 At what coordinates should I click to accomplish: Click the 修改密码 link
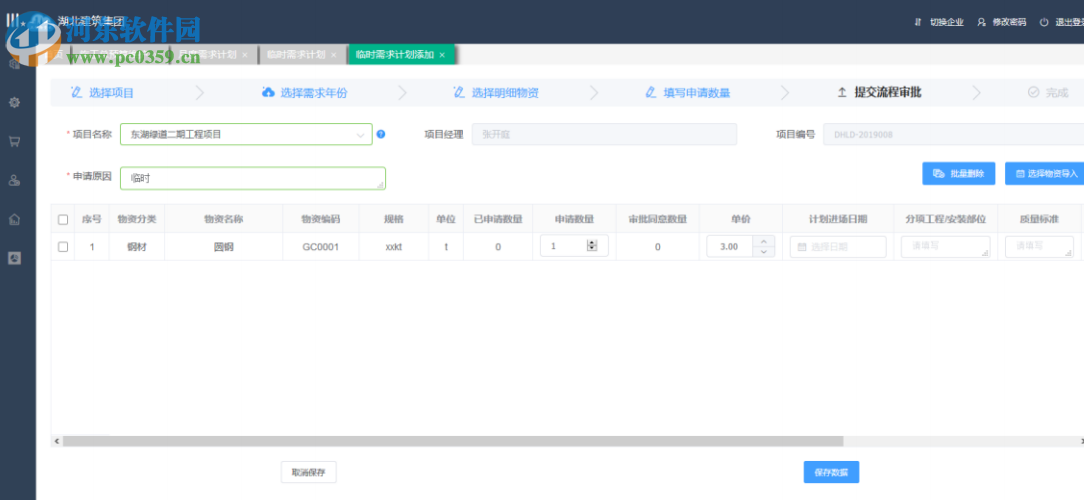[1009, 22]
